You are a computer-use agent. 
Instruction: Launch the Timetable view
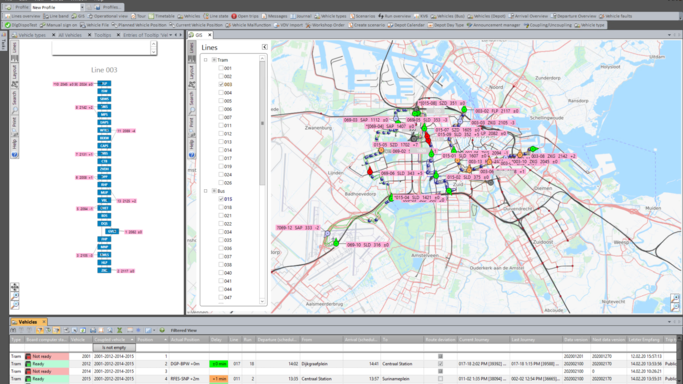tap(161, 16)
